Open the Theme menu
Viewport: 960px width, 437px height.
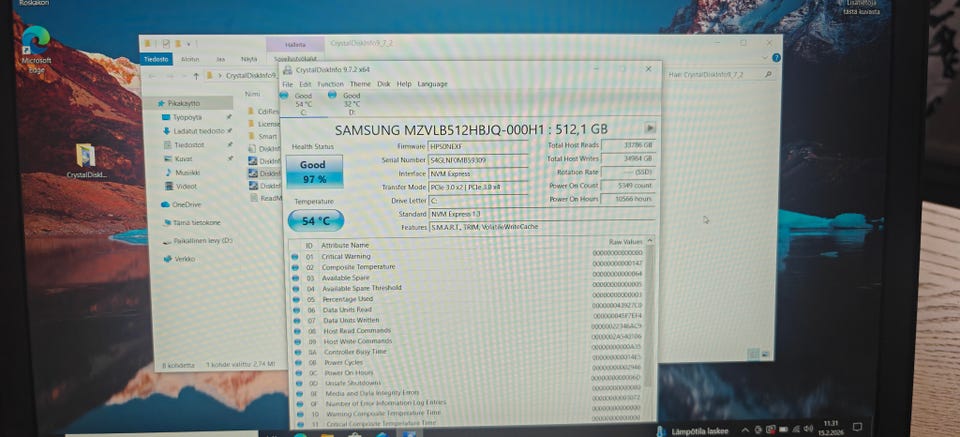[x=360, y=84]
